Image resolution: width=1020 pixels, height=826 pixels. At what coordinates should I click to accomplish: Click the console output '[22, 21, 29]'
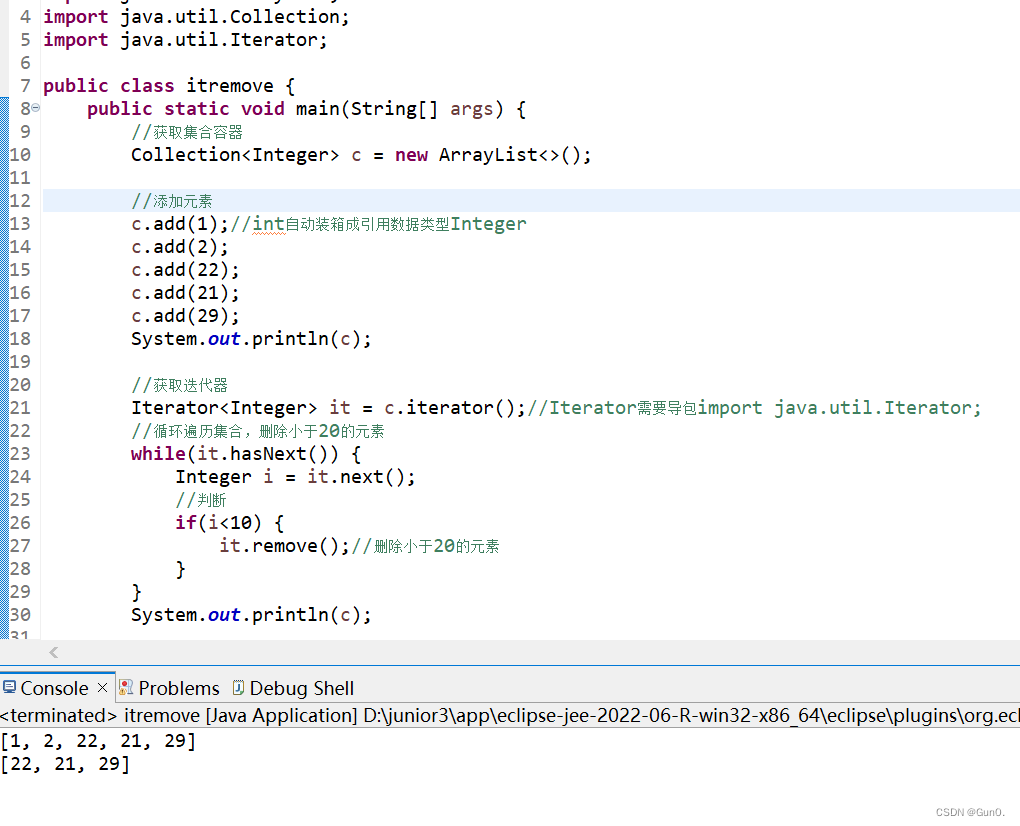65,764
